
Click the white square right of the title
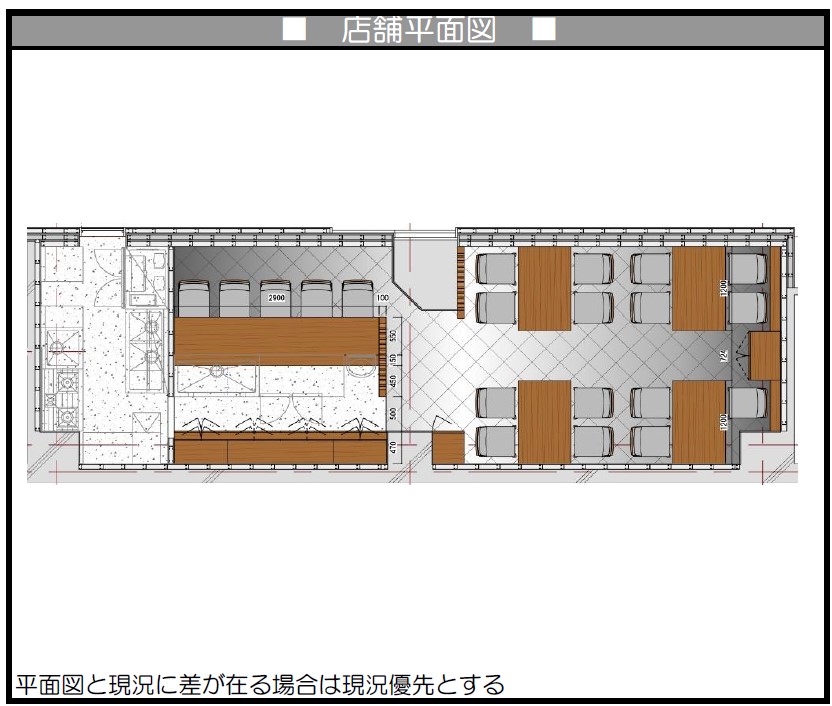(543, 30)
